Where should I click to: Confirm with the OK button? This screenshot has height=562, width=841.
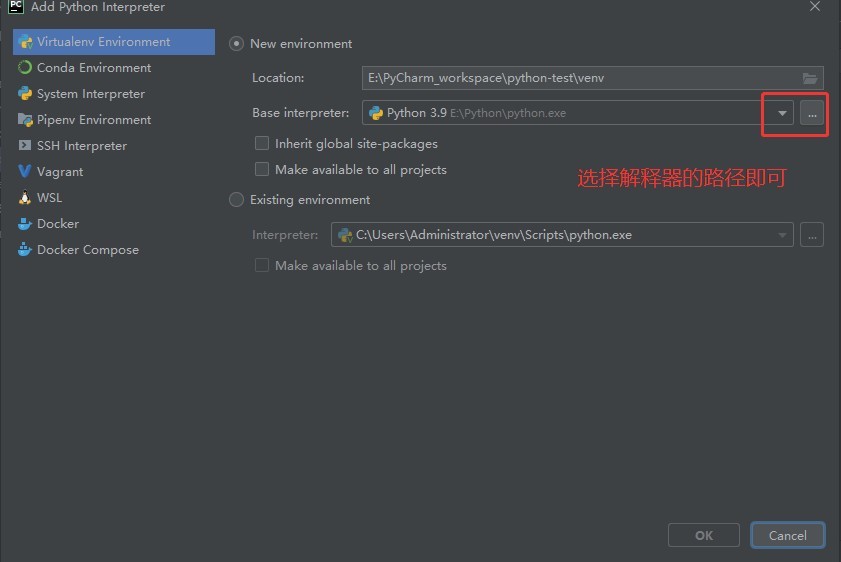pos(704,535)
